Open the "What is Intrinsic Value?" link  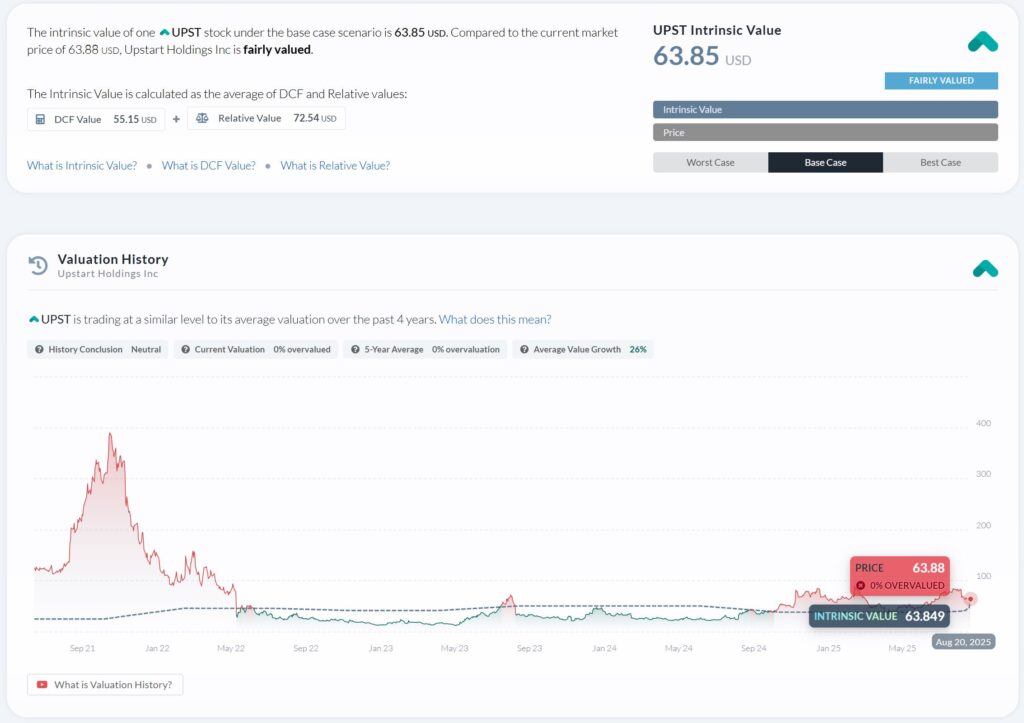tap(82, 166)
